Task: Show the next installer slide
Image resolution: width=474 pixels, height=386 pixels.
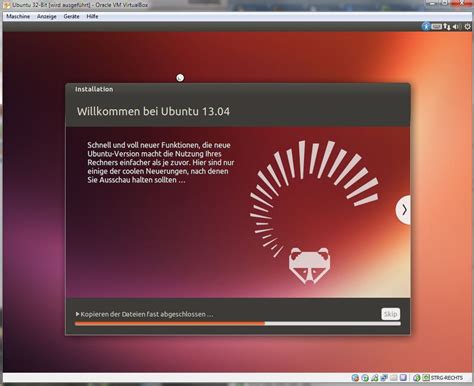Action: (404, 210)
